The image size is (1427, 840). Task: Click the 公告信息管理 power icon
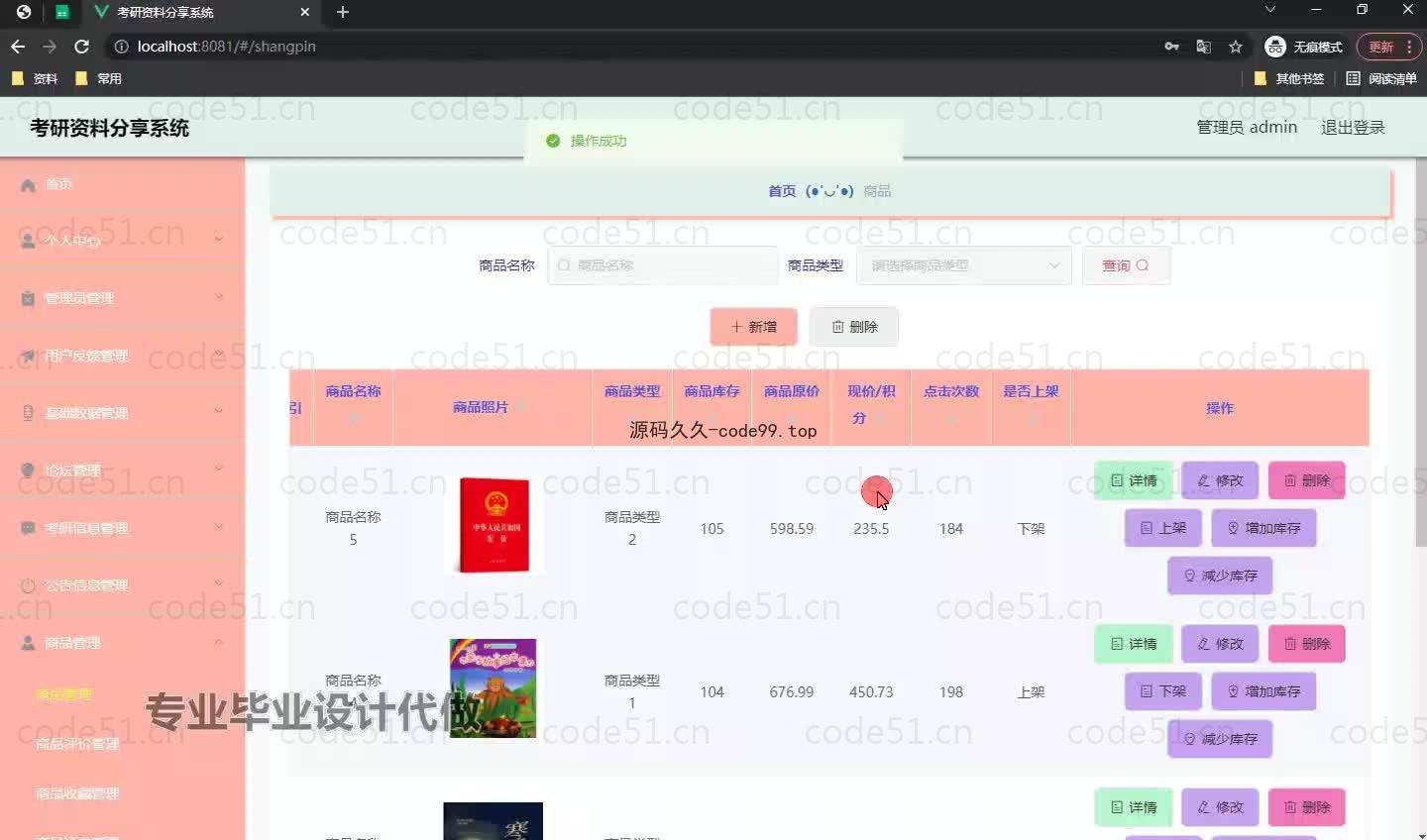tap(28, 585)
